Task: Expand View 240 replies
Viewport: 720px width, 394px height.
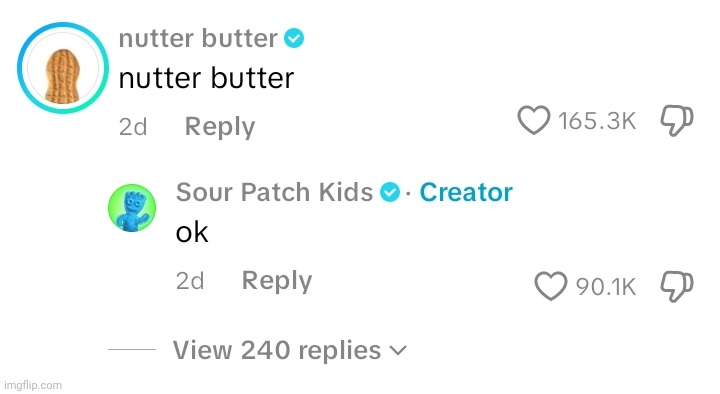Action: tap(290, 350)
